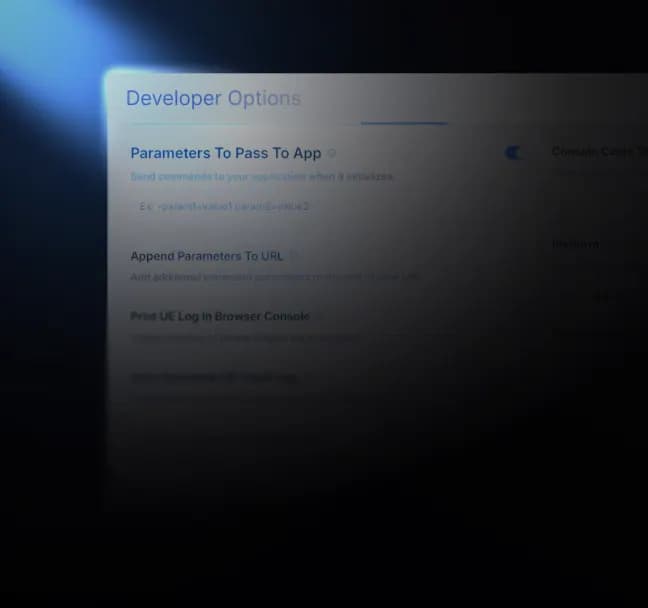Click the underlined active tab indicator
Image resolution: width=648 pixels, height=608 pixels.
[404, 123]
